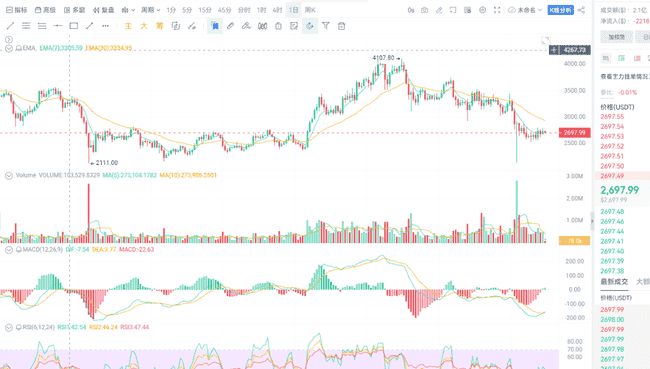650x369 pixels.
Task: Collapse the RSI indicator panel
Action: (x=9, y=328)
